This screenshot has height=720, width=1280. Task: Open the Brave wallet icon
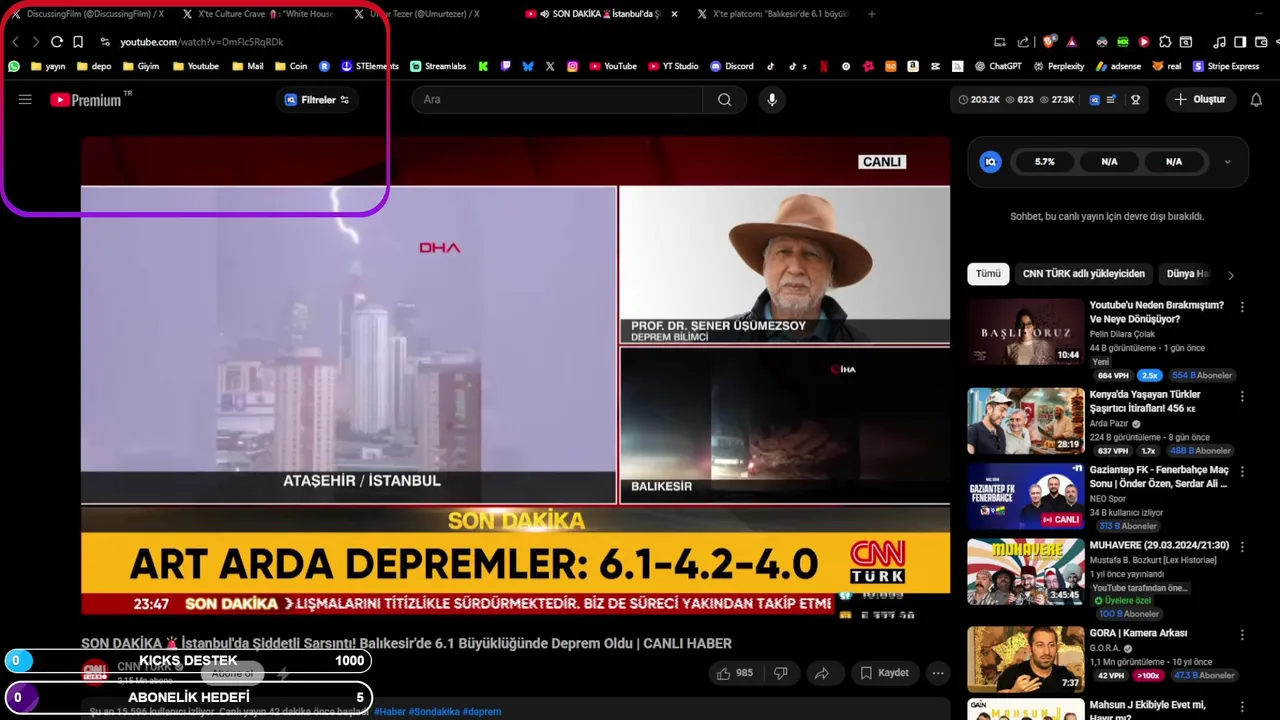pos(1261,42)
